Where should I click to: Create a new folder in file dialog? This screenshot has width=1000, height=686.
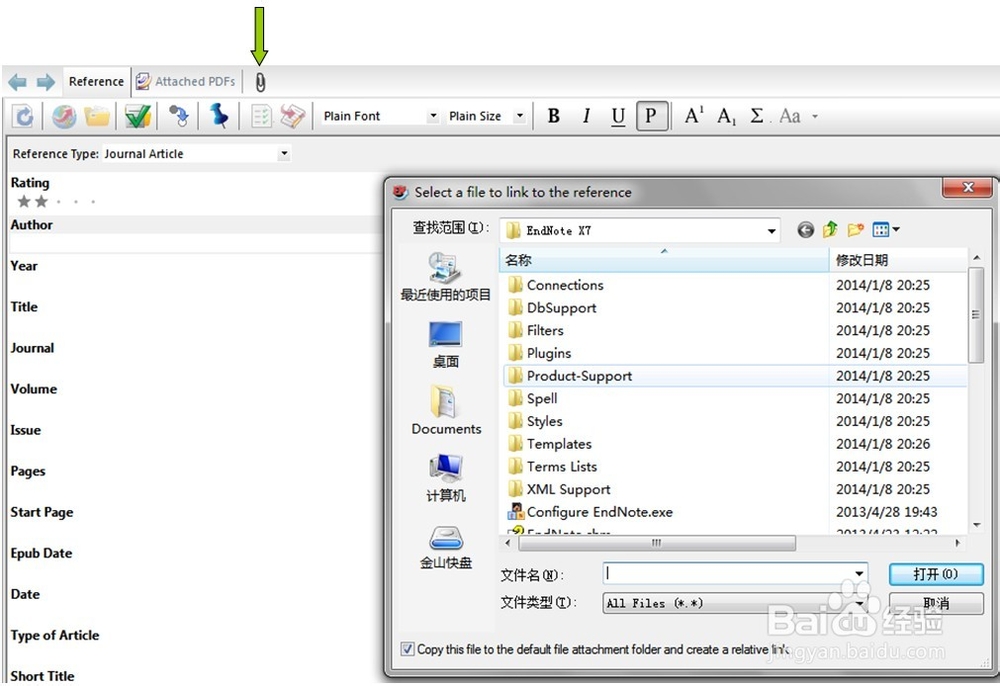[855, 230]
